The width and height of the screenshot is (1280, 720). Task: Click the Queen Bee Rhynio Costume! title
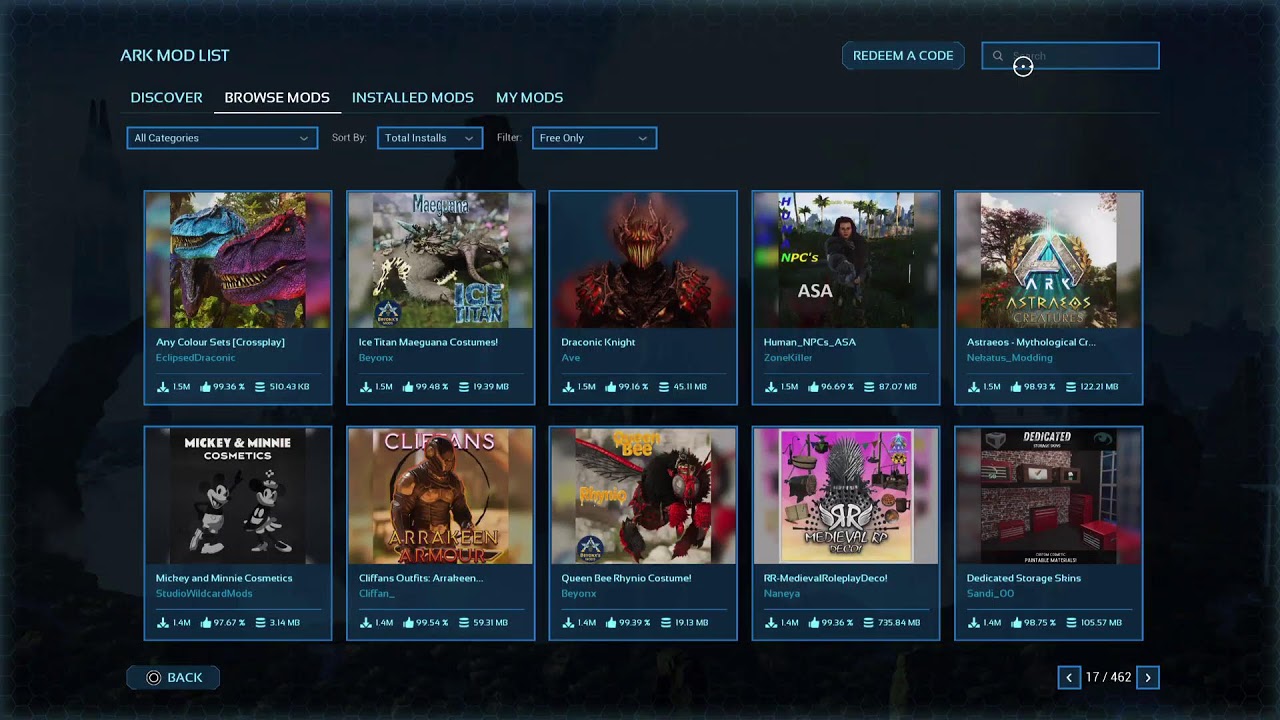[626, 578]
